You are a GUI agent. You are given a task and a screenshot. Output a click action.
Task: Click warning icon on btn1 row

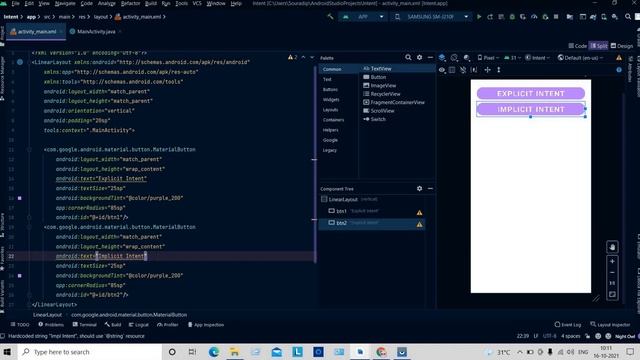click(419, 213)
